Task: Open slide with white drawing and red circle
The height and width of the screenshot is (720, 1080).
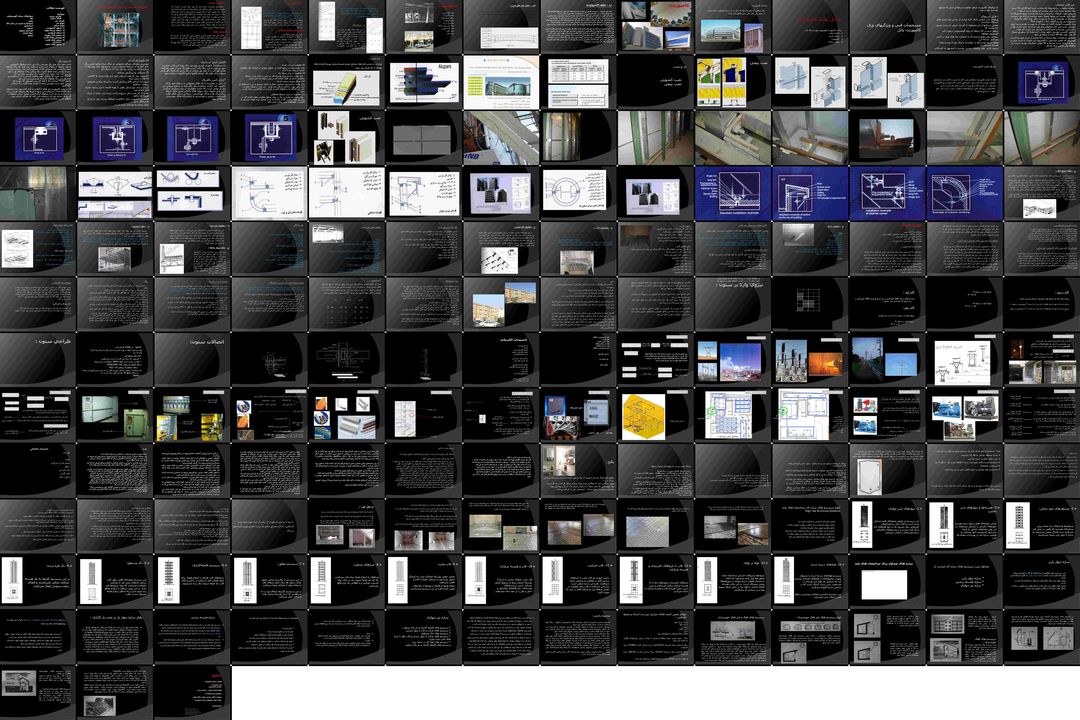Action: pyautogui.click(x=424, y=415)
